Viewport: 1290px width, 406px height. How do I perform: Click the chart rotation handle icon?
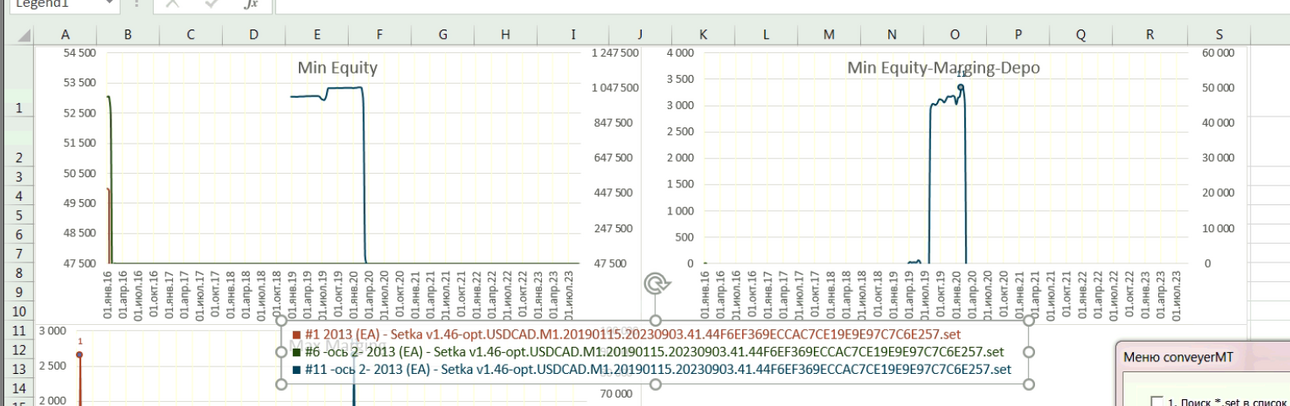656,284
